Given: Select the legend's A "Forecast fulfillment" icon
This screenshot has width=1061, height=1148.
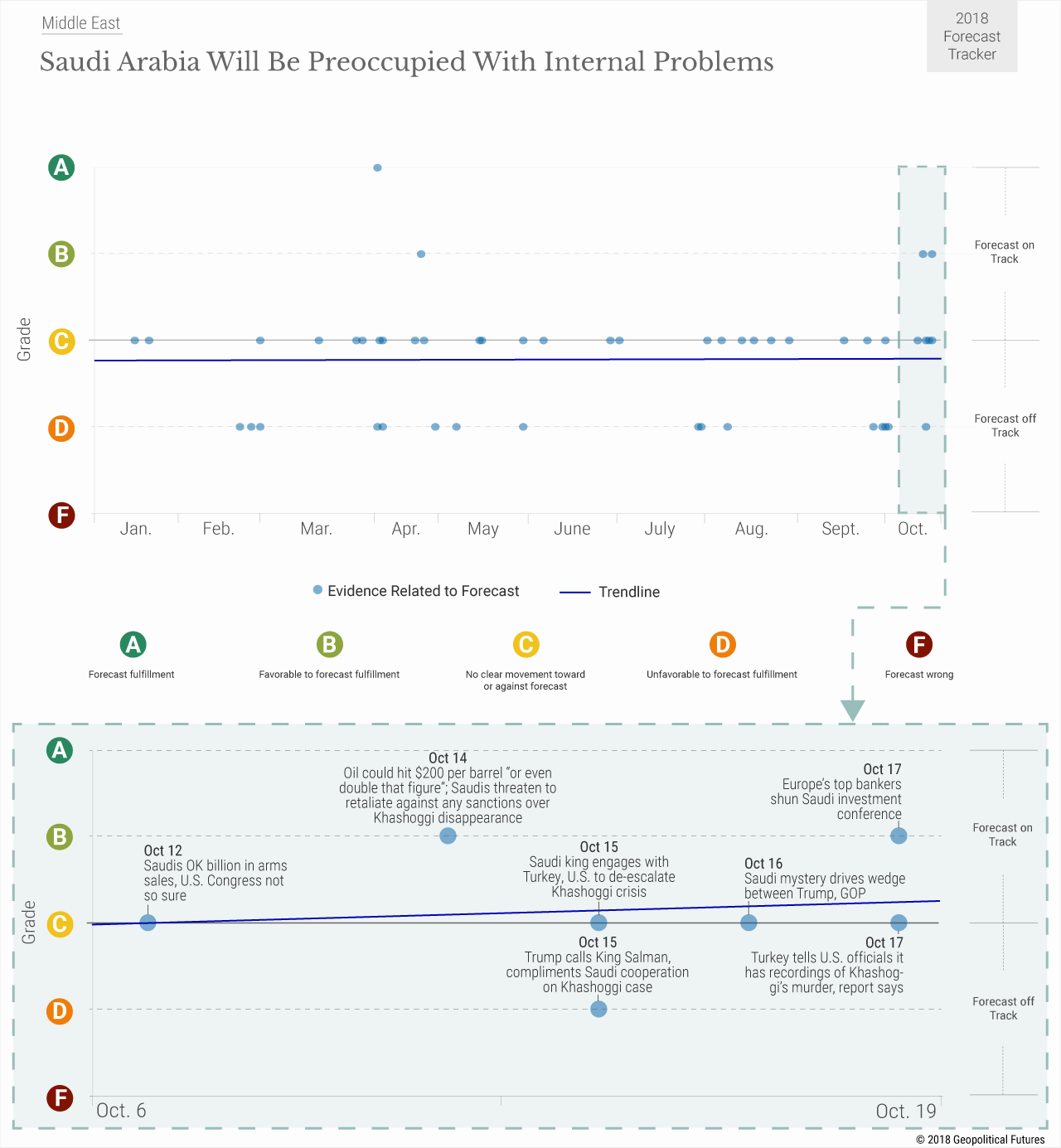Looking at the screenshot, I should (x=133, y=644).
